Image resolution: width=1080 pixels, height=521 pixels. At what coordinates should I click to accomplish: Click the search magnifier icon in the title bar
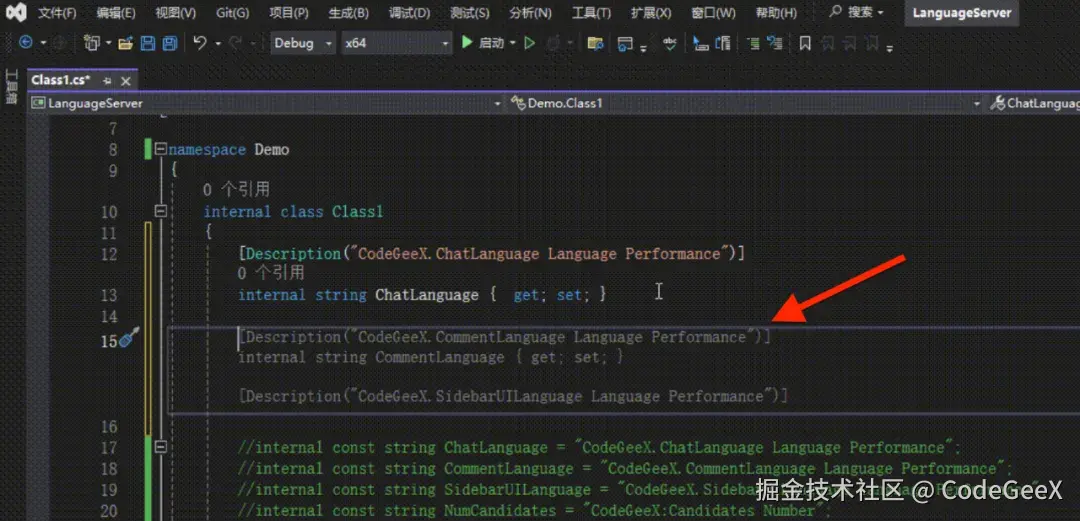(835, 12)
